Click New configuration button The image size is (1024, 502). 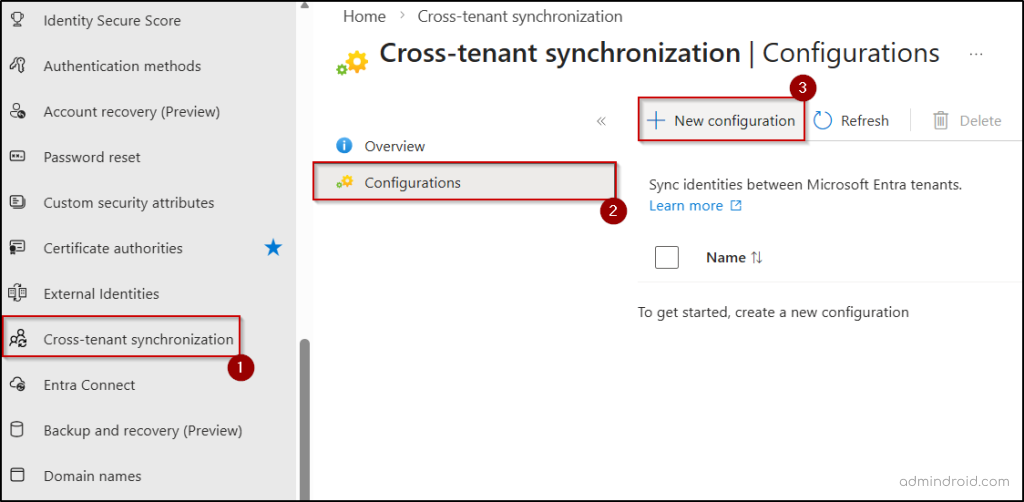pos(722,120)
